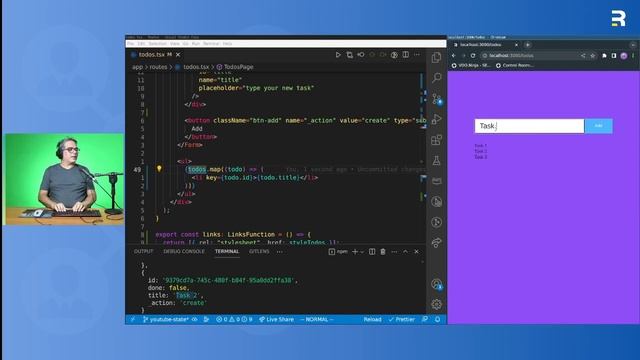The width and height of the screenshot is (640, 360).
Task: Open terminal panel more actions ellipsis
Action: (394, 252)
